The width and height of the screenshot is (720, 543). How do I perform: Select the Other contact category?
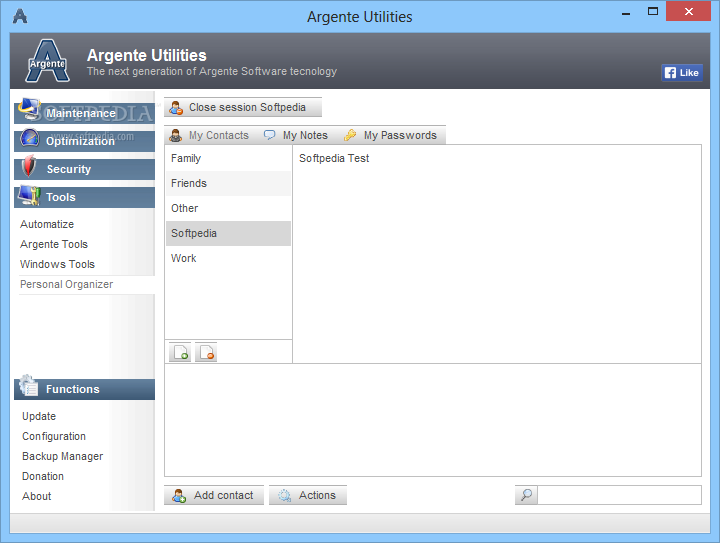click(x=228, y=208)
